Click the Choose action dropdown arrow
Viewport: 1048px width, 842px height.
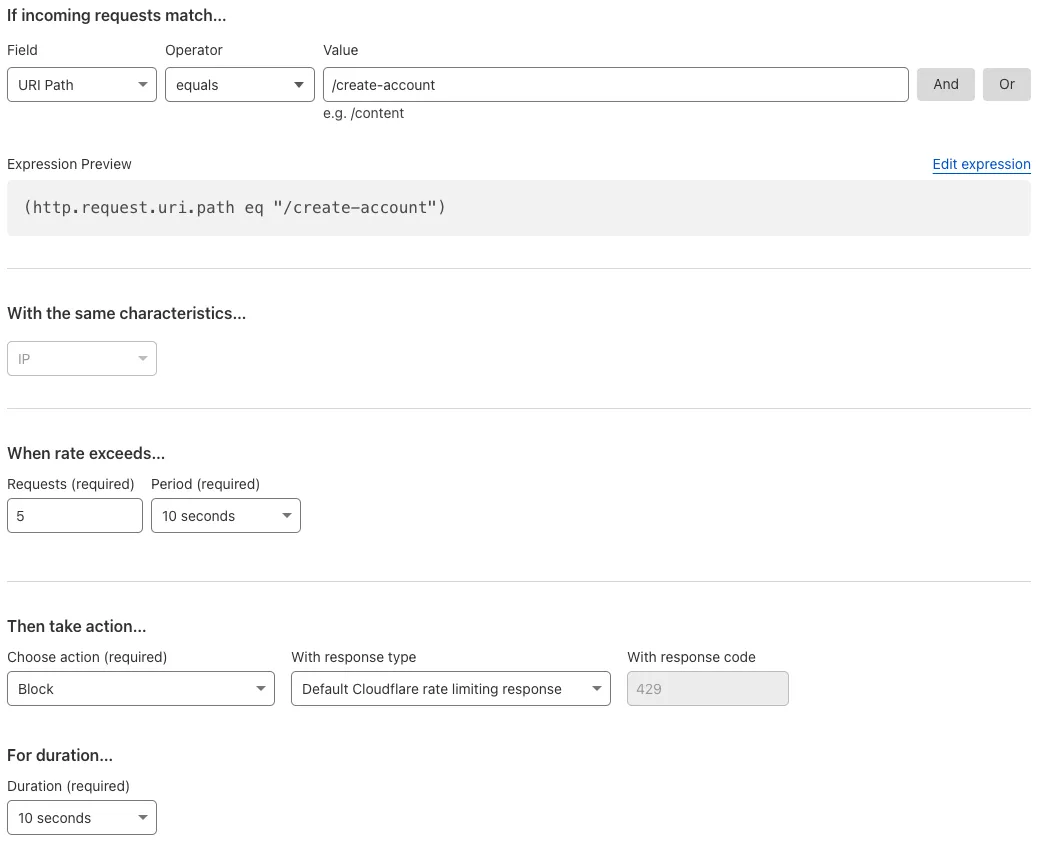pyautogui.click(x=262, y=688)
